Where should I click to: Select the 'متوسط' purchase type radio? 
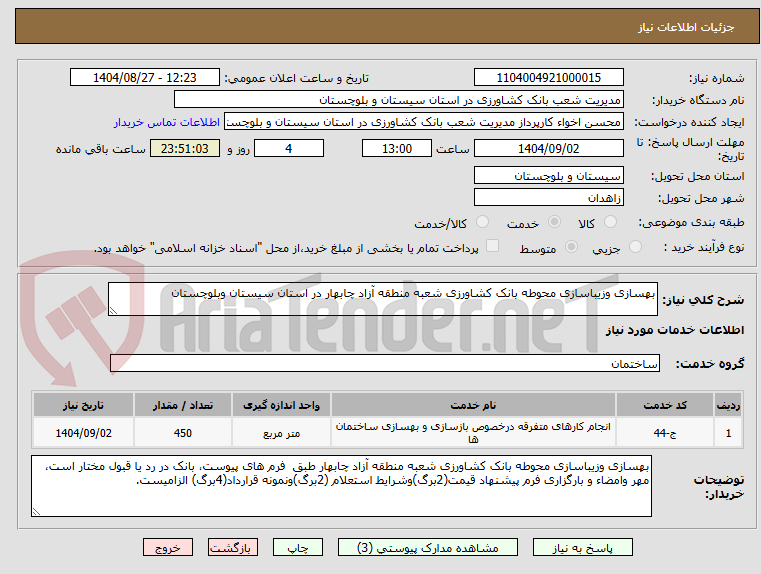[x=572, y=247]
